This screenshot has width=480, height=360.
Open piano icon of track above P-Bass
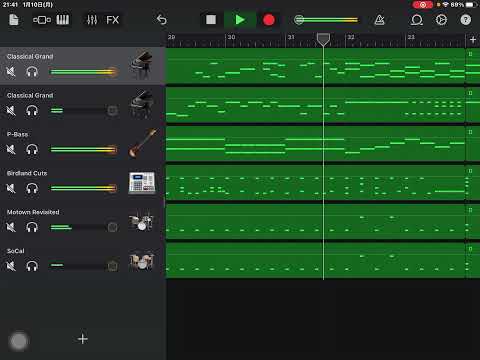click(142, 104)
